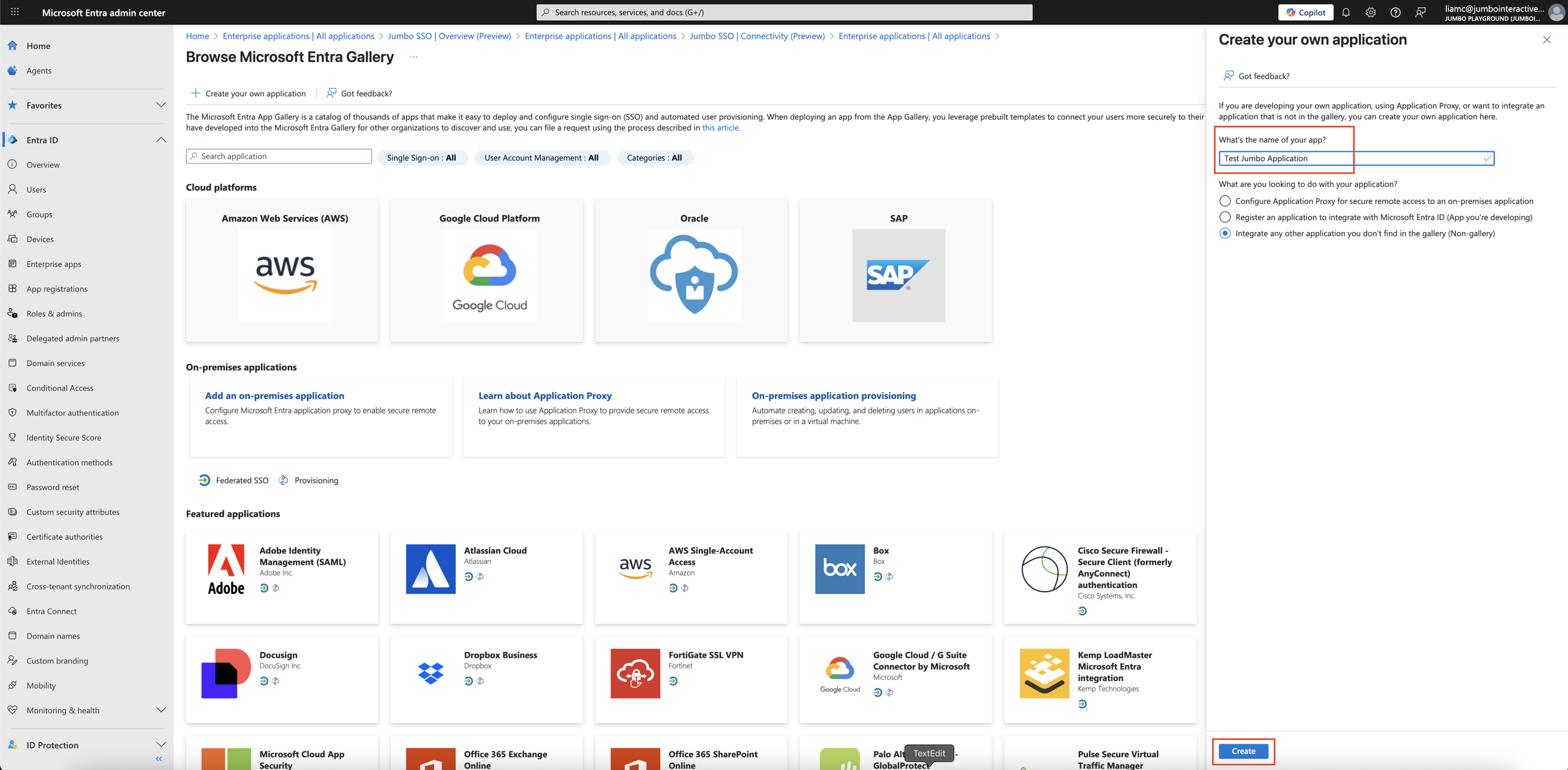Open Add an on-premises application link

click(274, 396)
